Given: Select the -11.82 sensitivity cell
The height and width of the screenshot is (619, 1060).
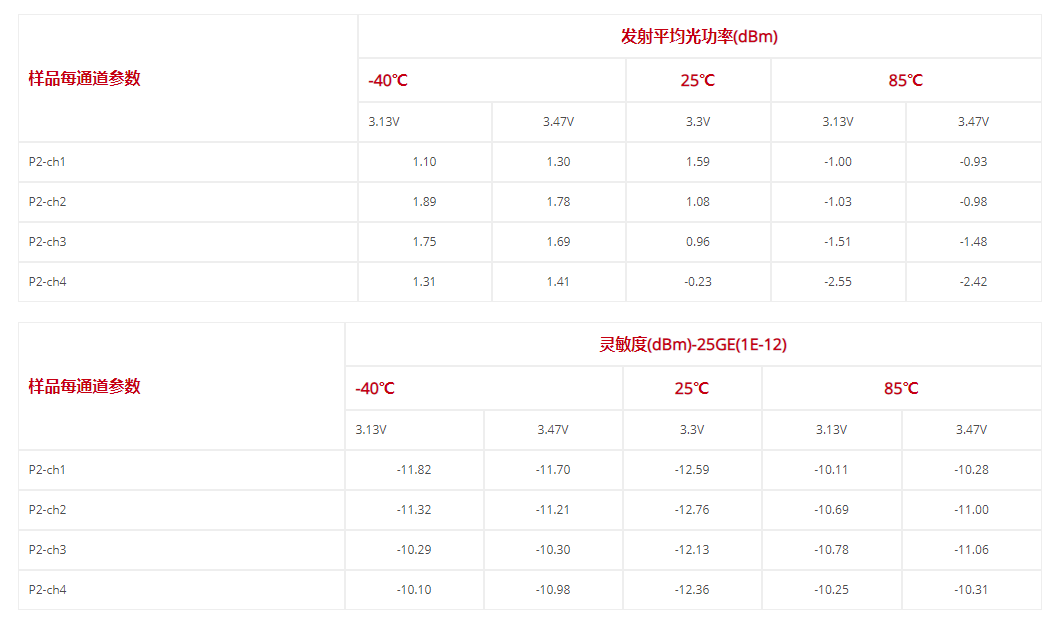Looking at the screenshot, I should pyautogui.click(x=414, y=470).
